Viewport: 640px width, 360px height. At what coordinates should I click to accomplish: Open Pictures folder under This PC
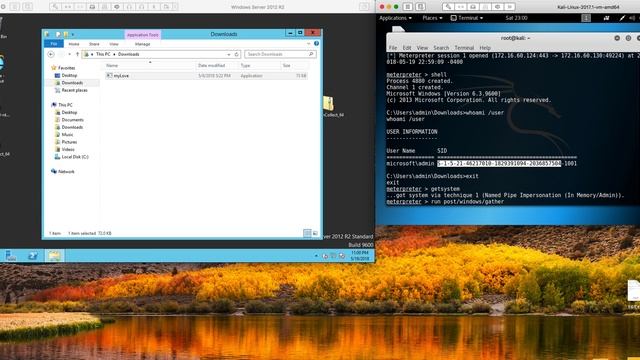coord(69,142)
